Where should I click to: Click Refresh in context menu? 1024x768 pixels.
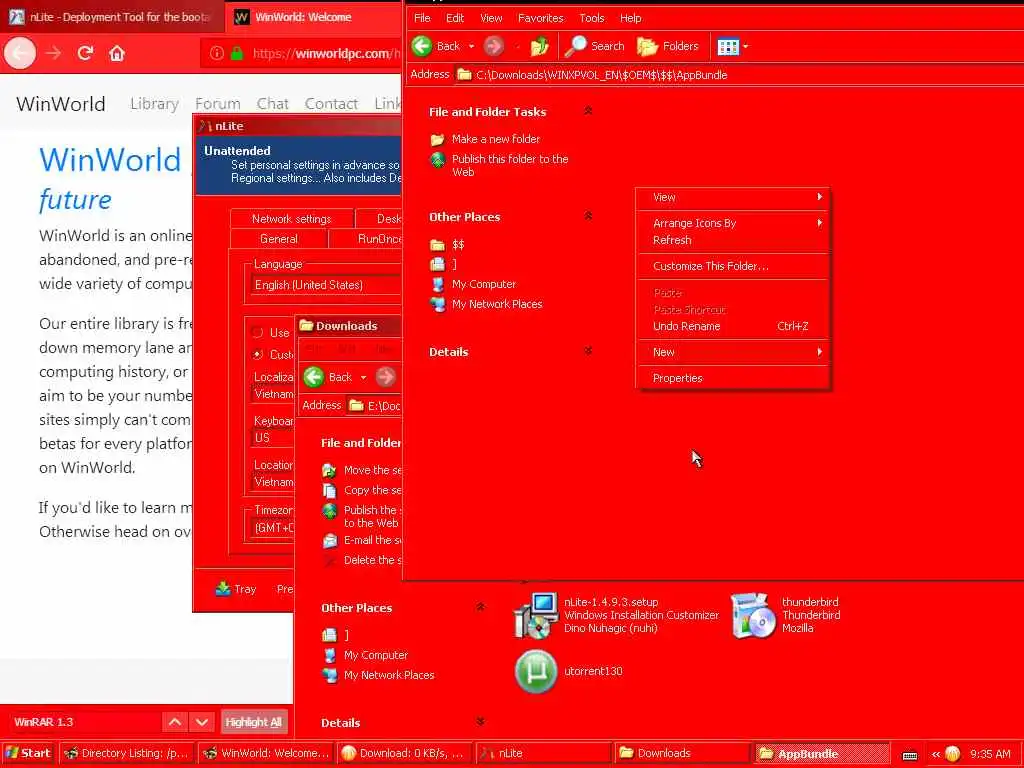pyautogui.click(x=733, y=240)
